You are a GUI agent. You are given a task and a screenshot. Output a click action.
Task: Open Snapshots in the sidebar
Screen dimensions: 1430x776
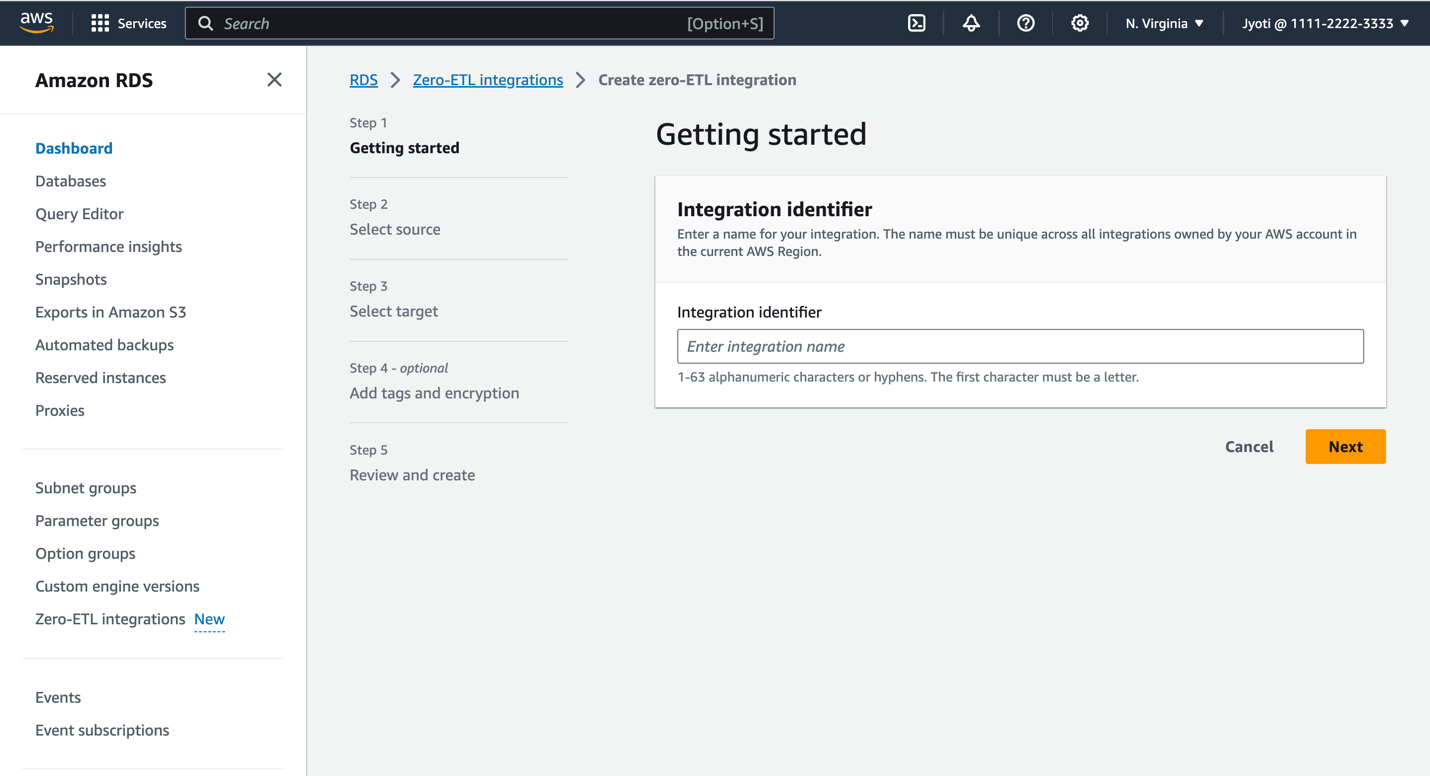point(71,280)
